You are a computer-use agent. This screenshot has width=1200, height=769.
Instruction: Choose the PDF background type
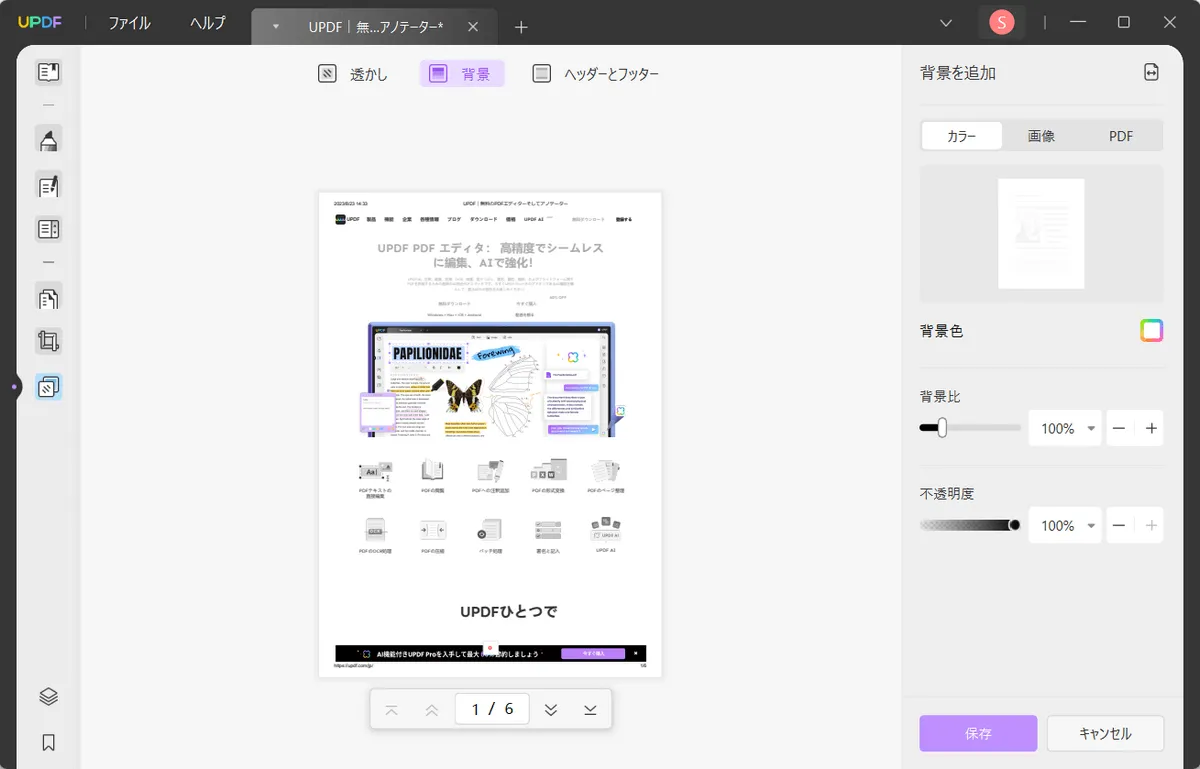tap(1121, 136)
